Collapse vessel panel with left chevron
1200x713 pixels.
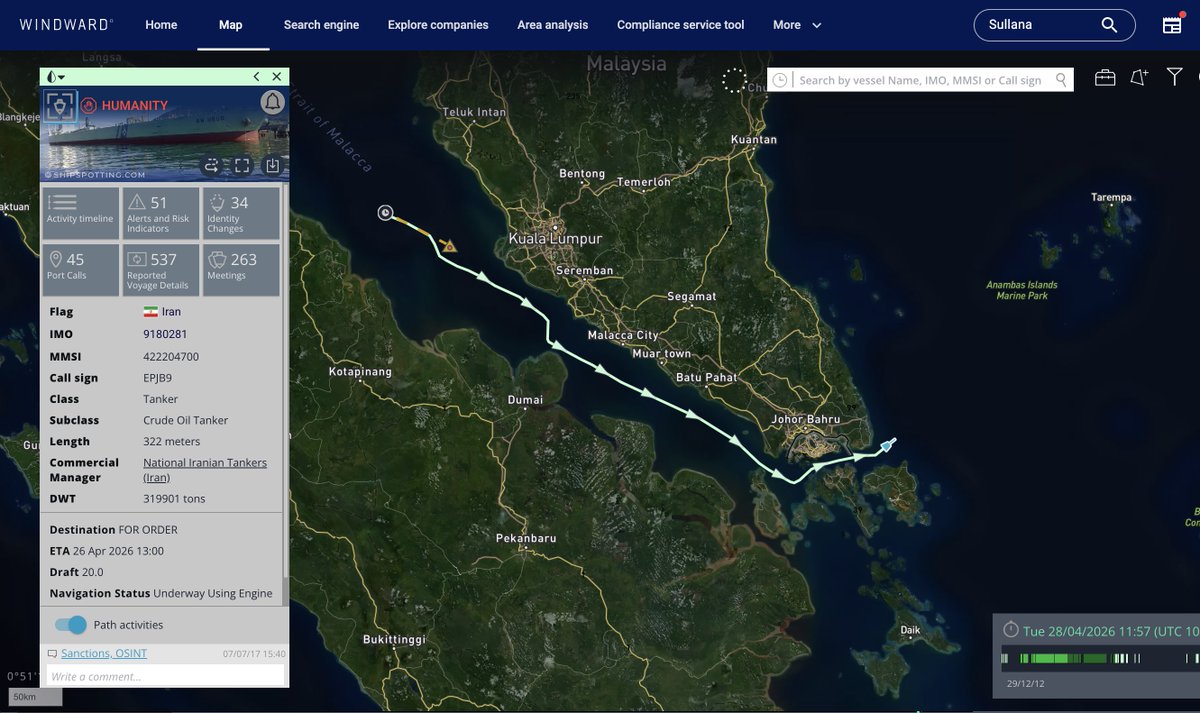click(256, 76)
